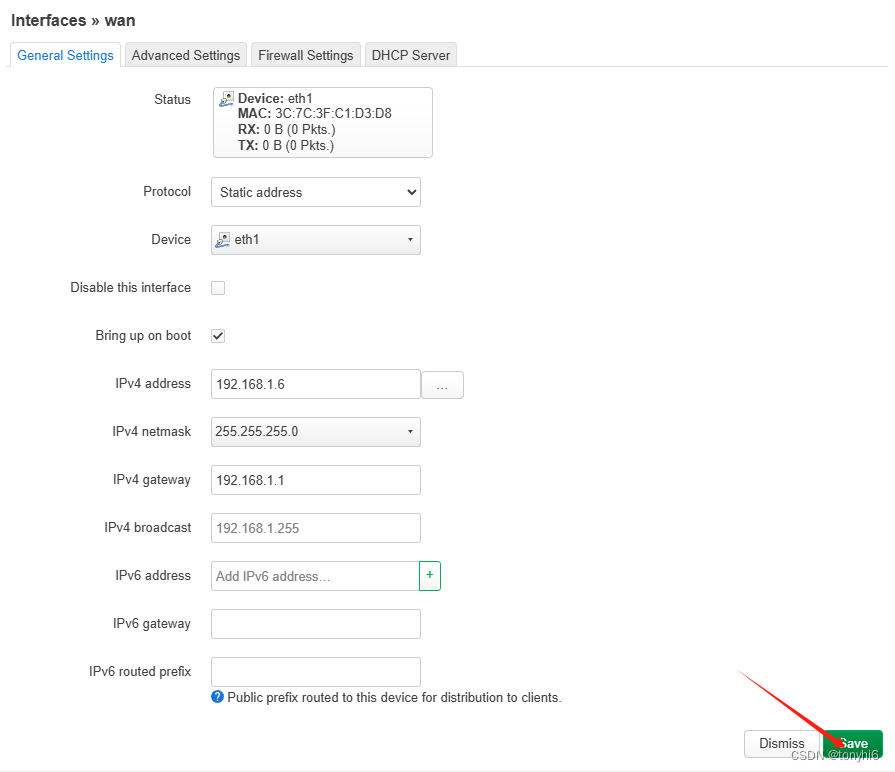
Task: Click the Add IPv6 address field
Action: [310, 576]
